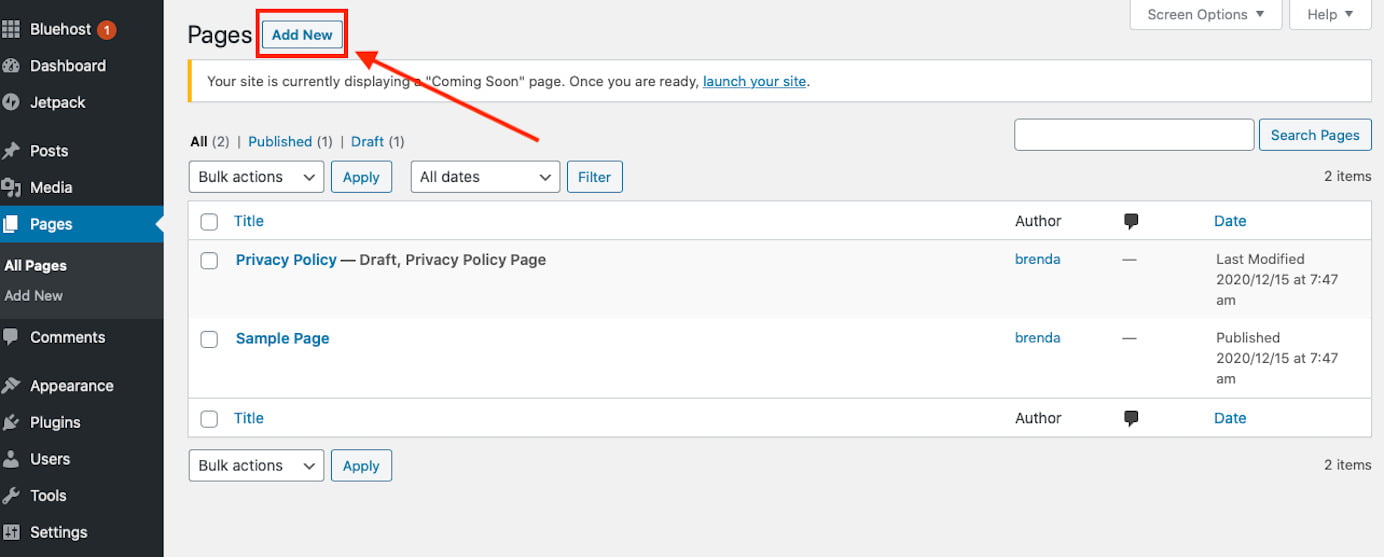Open the Comments menu item in the sidebar
This screenshot has height=557, width=1384.
(x=67, y=337)
